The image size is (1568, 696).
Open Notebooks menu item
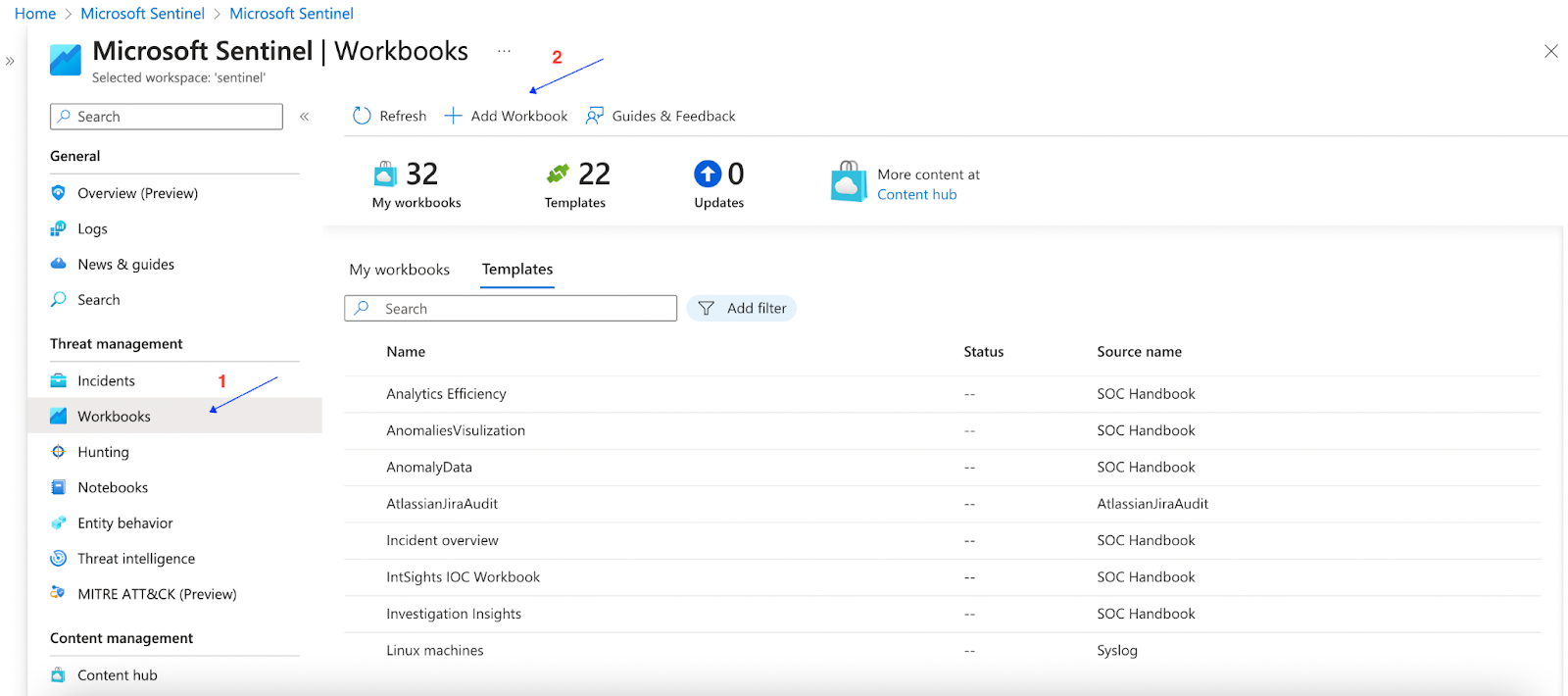click(113, 487)
